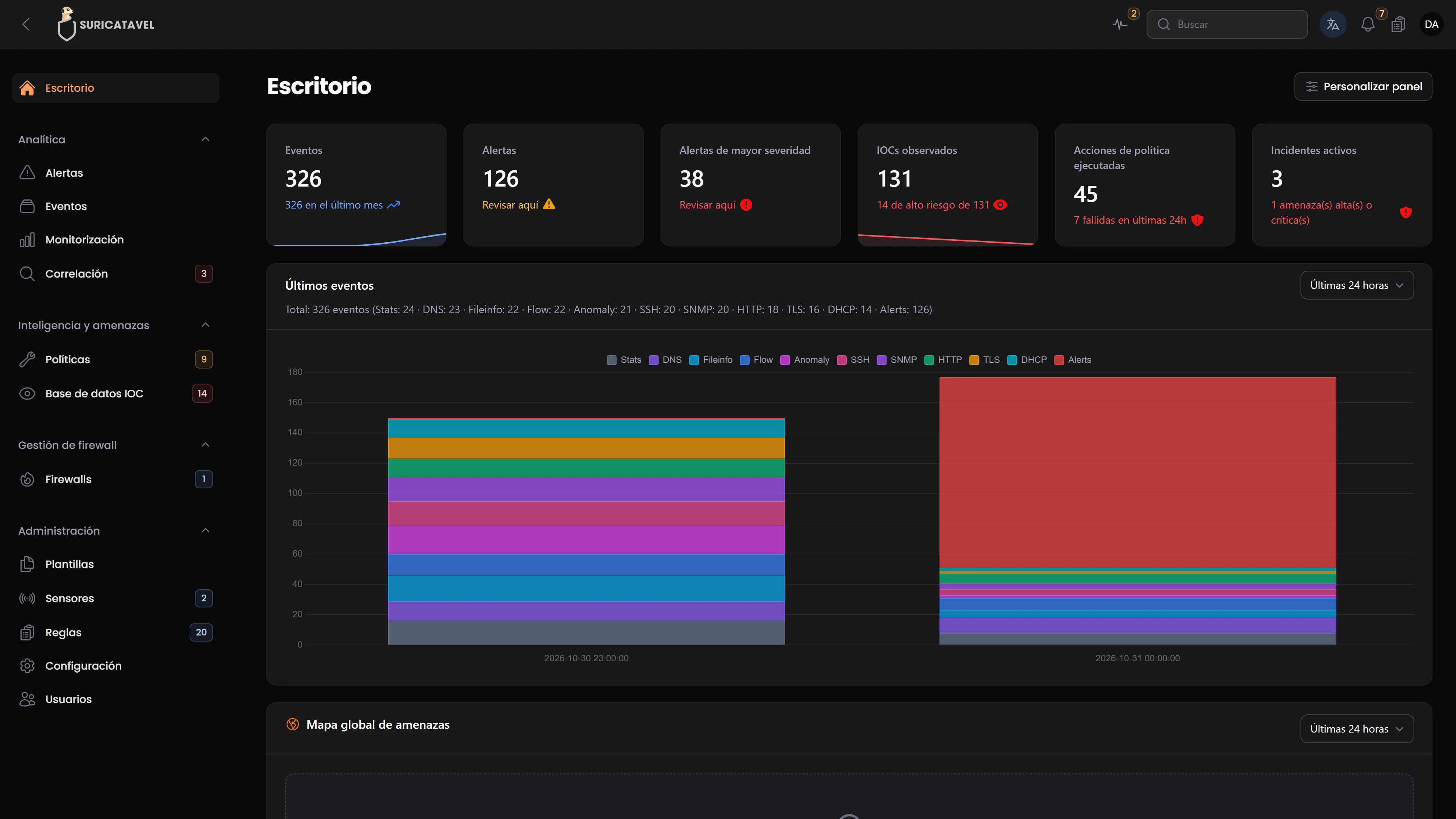Click Revisar aquí link on Alertas card
Screen dimensions: 1456x819
510,205
